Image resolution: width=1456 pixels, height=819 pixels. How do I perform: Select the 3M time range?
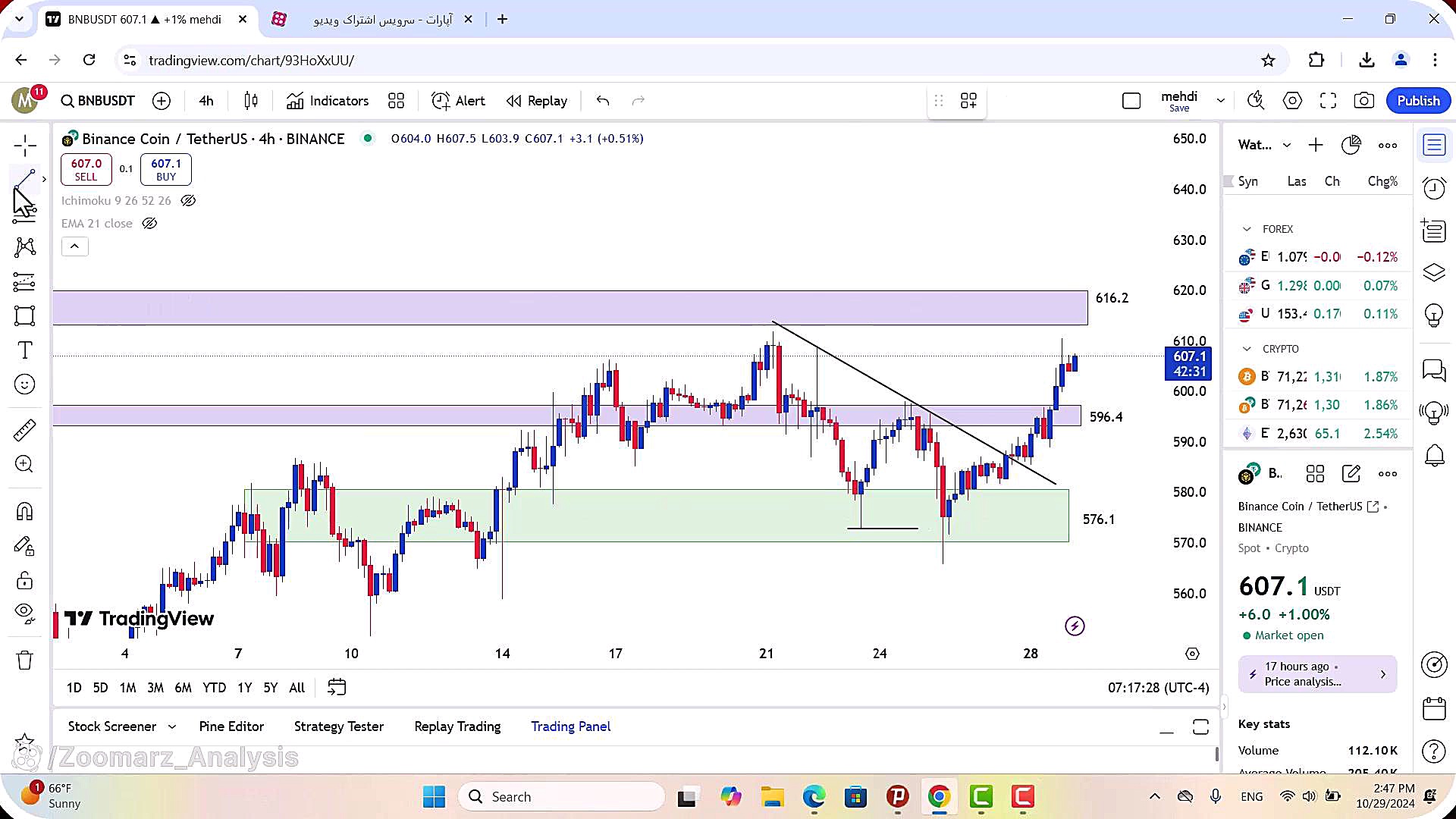pyautogui.click(x=155, y=688)
